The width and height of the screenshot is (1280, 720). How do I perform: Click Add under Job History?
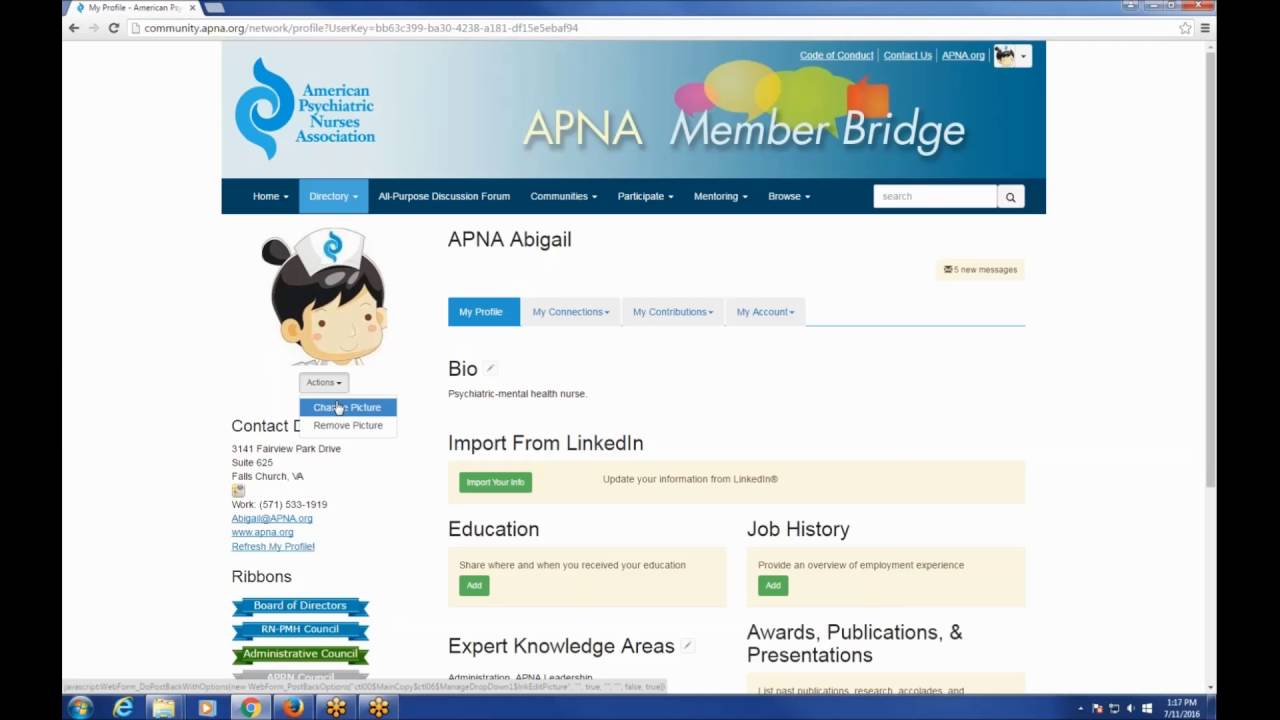tap(773, 586)
